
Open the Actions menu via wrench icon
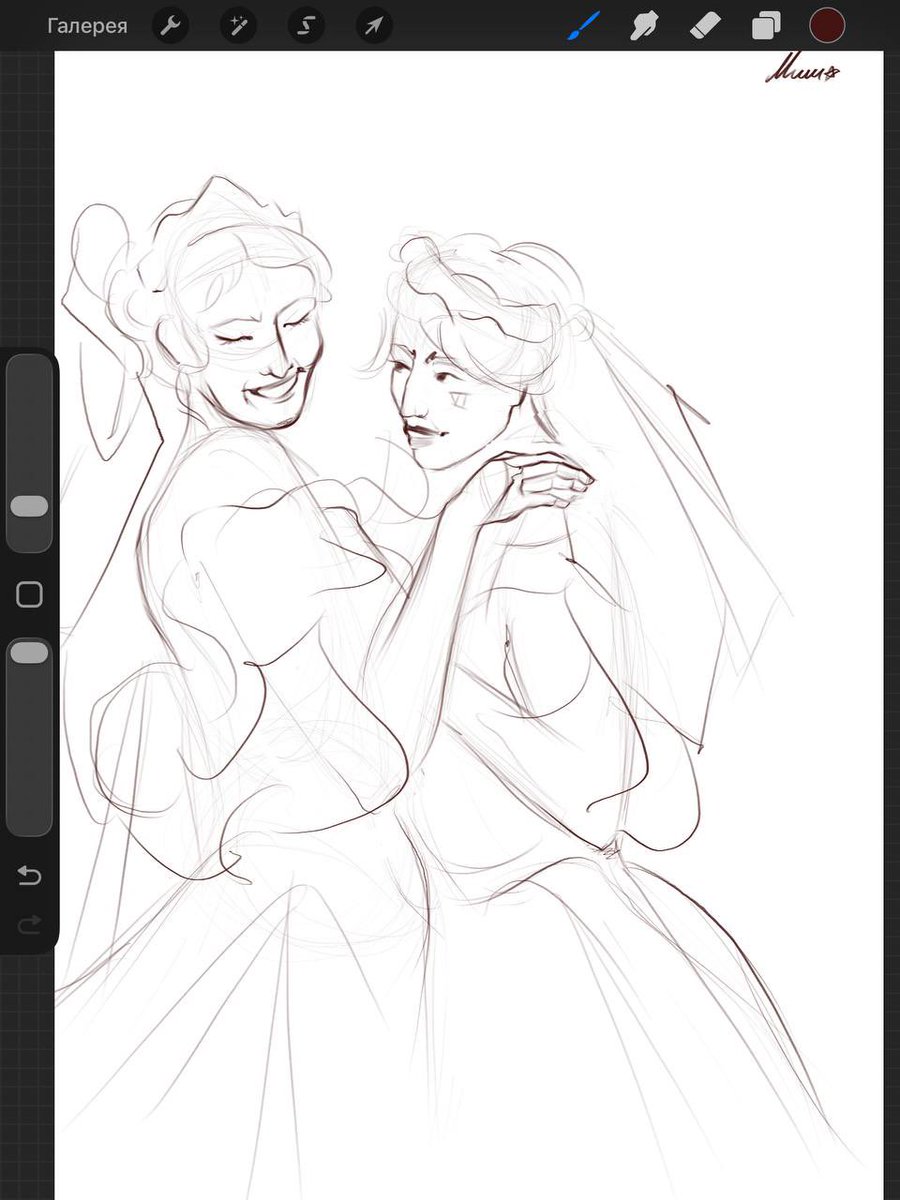pos(169,26)
